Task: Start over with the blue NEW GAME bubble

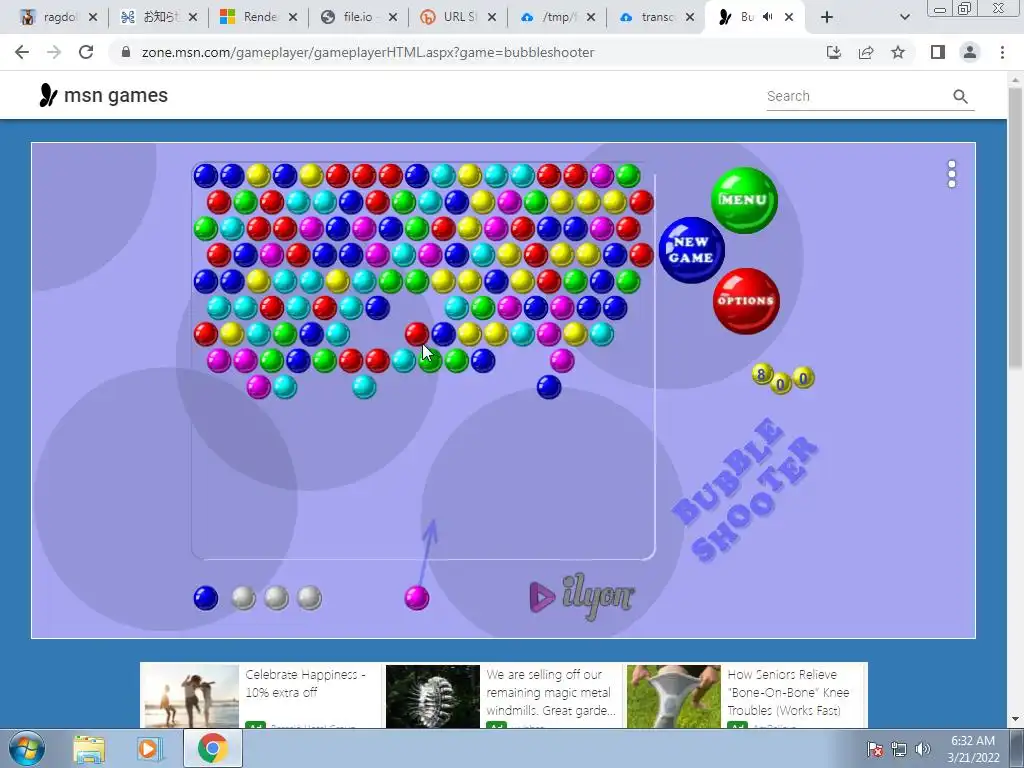Action: (692, 250)
